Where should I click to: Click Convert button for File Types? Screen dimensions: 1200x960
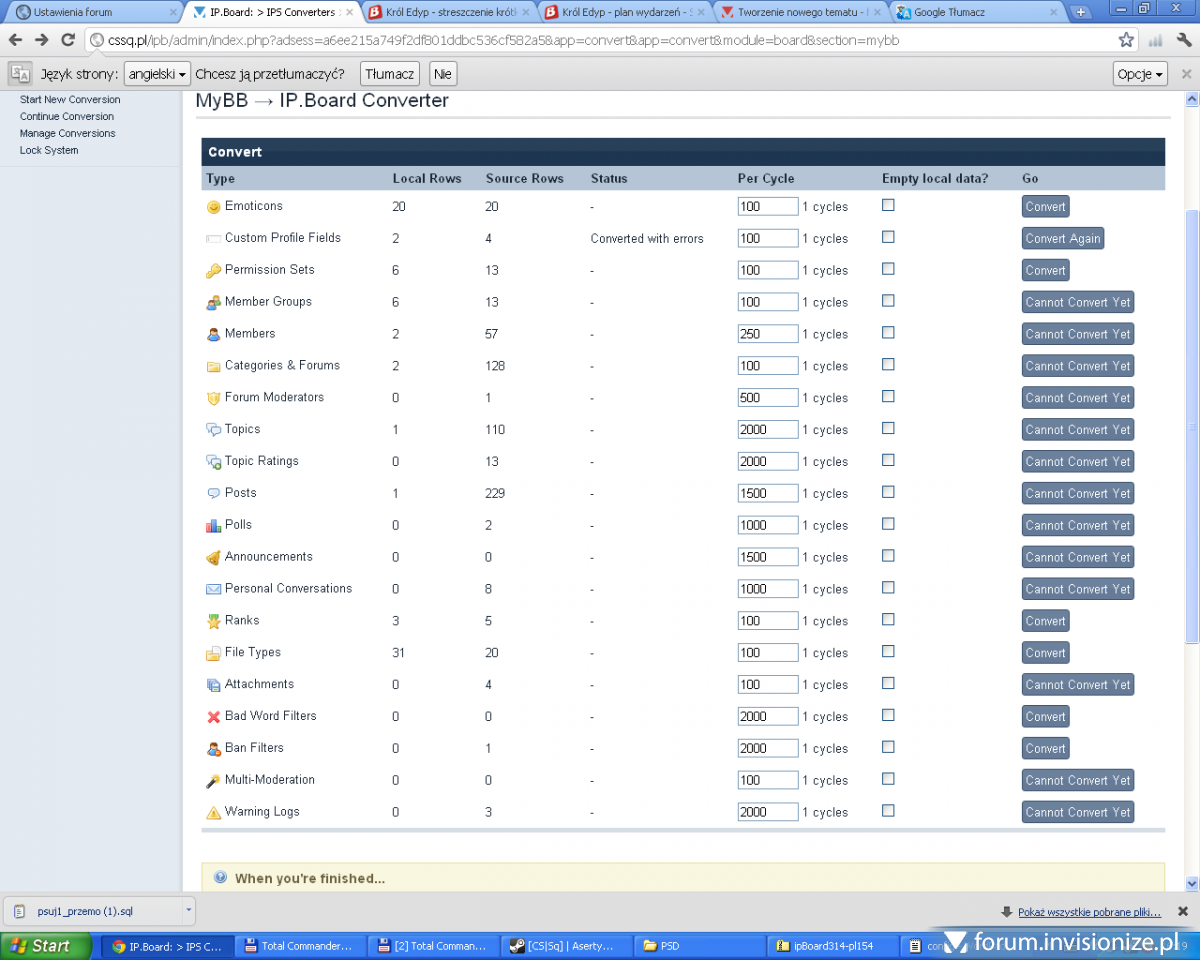point(1045,653)
